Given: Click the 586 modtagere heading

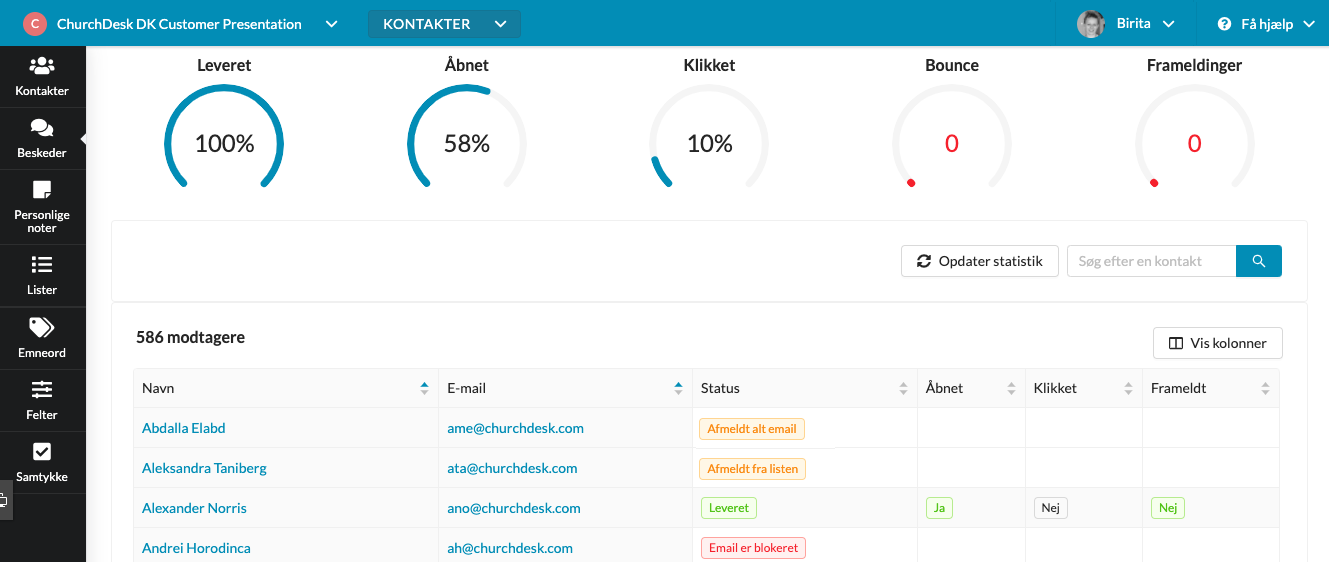Looking at the screenshot, I should point(190,337).
